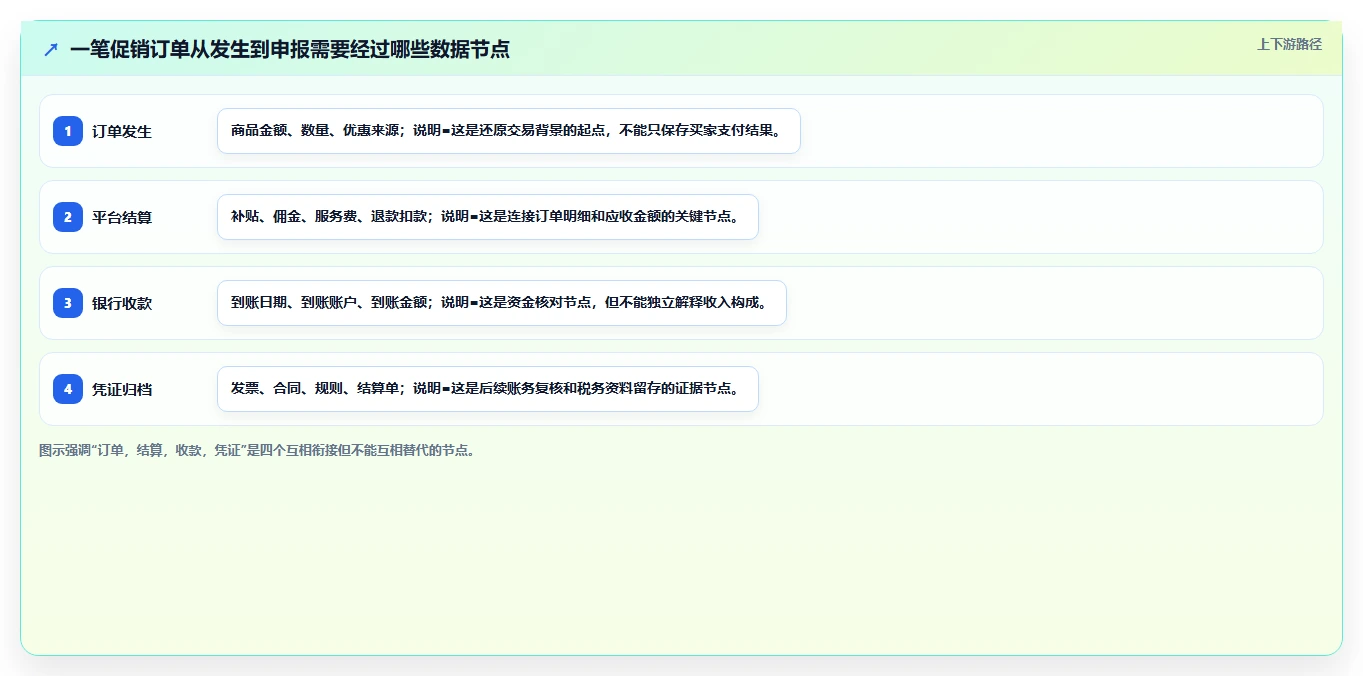Select step badge number 3
The image size is (1363, 676).
tap(68, 303)
